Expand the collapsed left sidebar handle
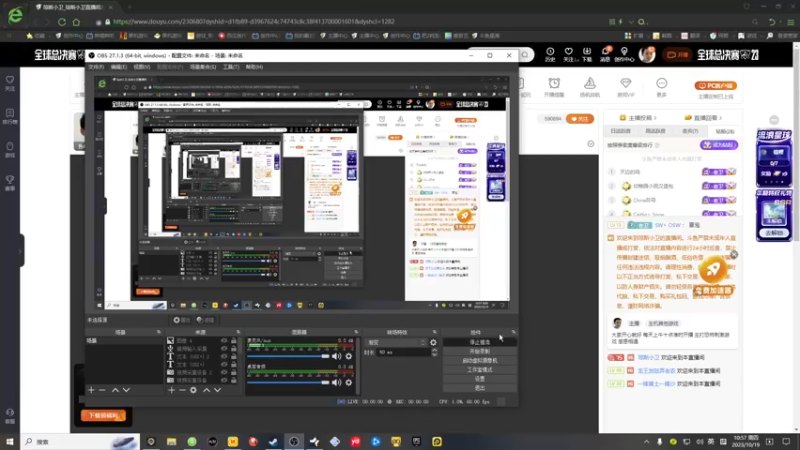800x450 pixels. 20,251
